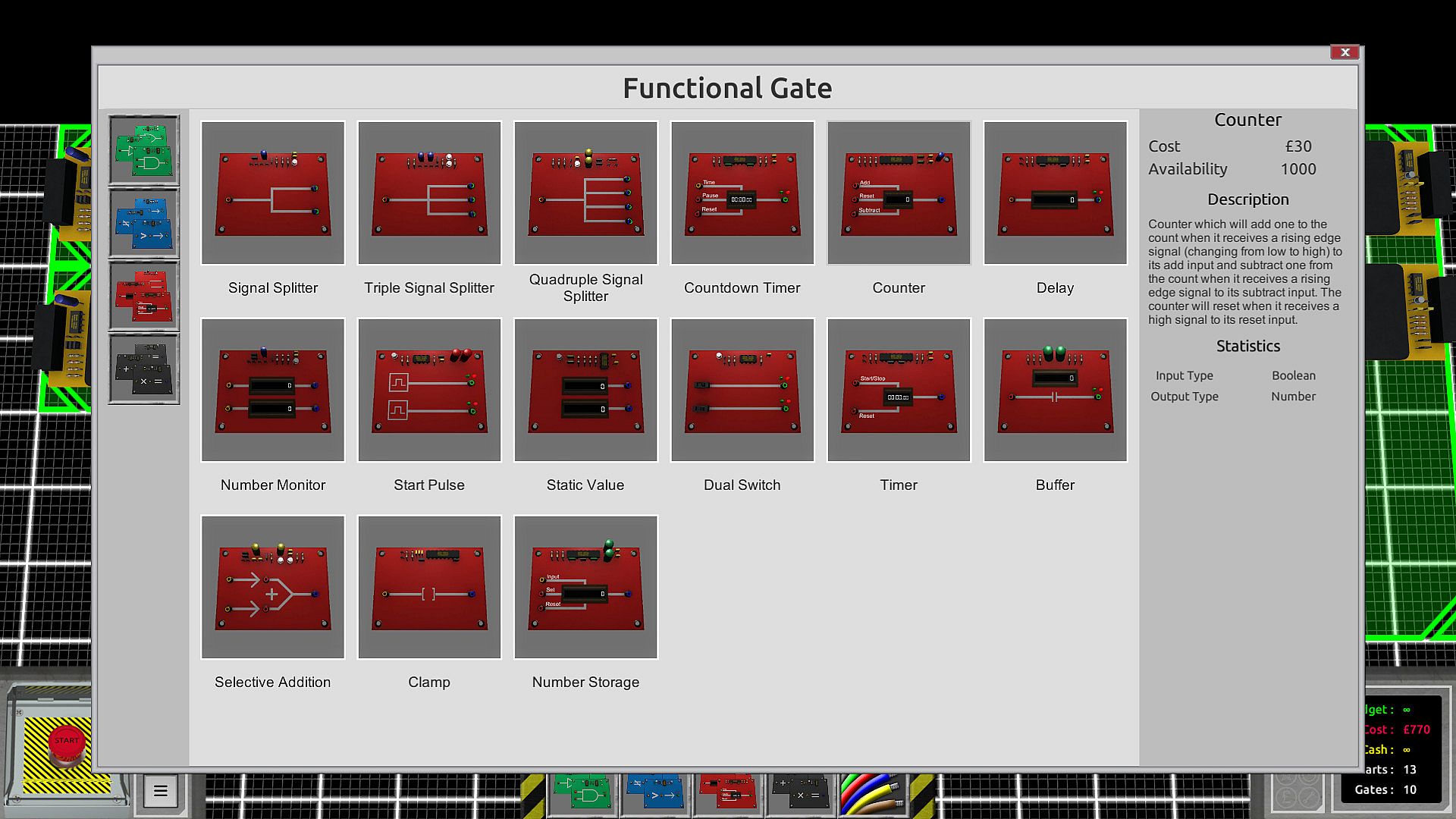
Task: Select the Signal Splitter gate
Action: (x=273, y=193)
